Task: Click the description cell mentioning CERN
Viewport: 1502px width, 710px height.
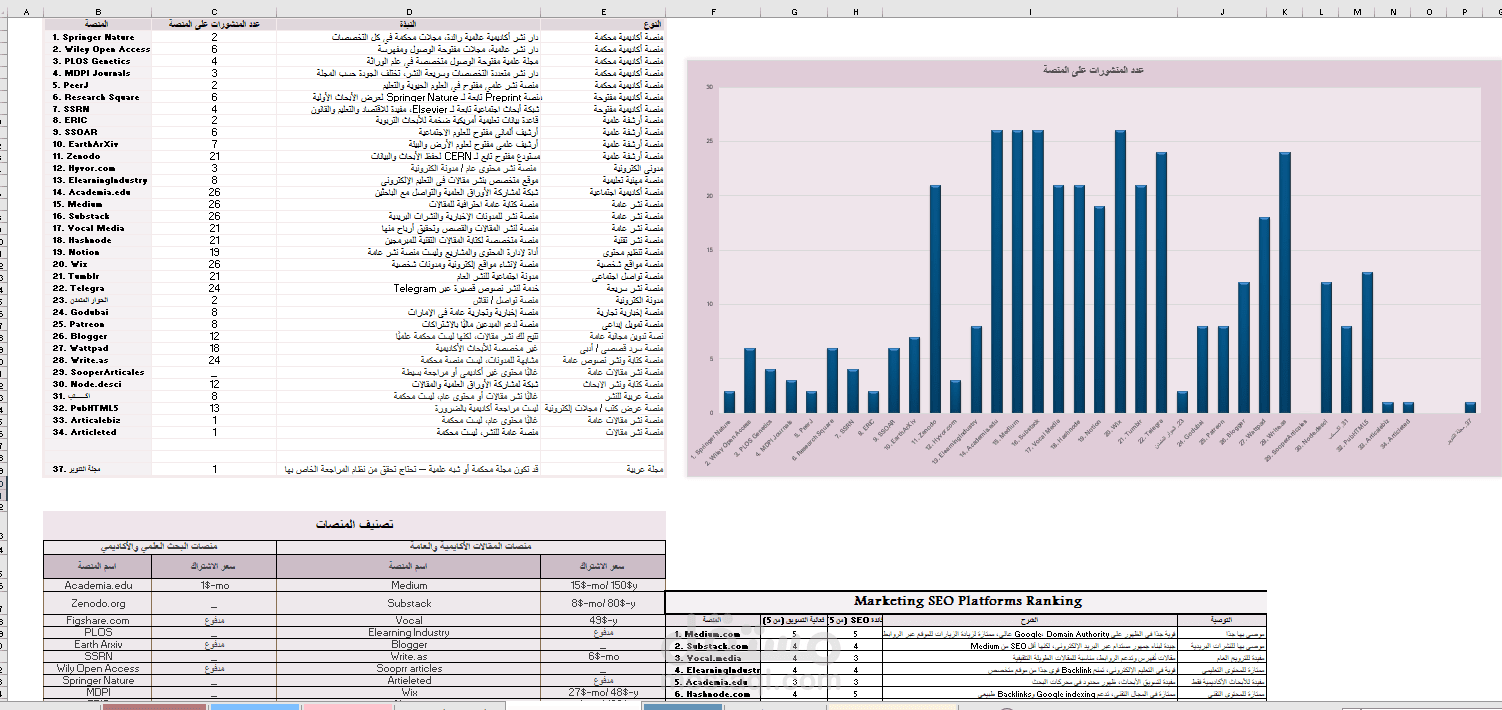Action: tap(408, 156)
